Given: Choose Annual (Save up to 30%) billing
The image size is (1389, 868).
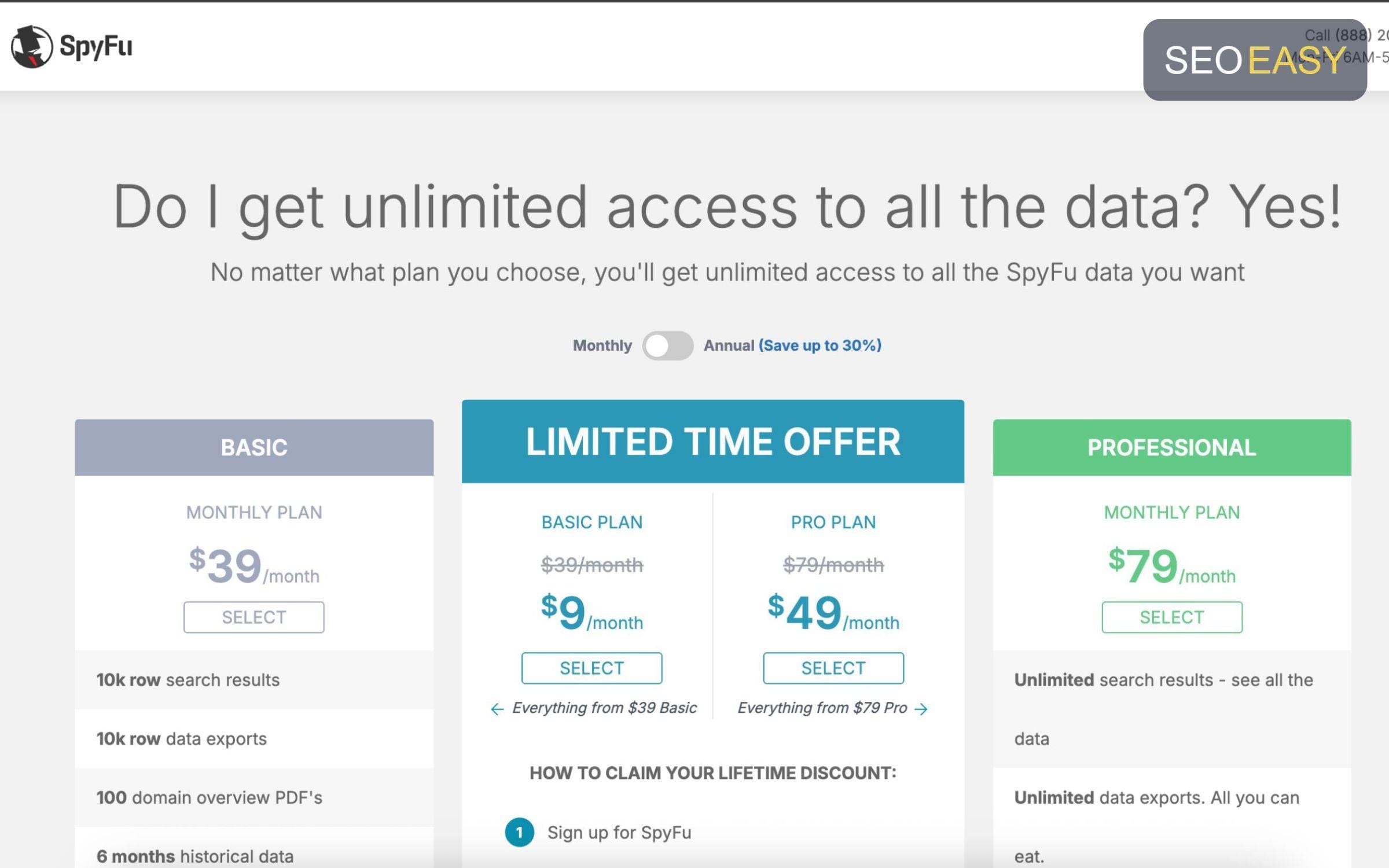Looking at the screenshot, I should click(792, 345).
